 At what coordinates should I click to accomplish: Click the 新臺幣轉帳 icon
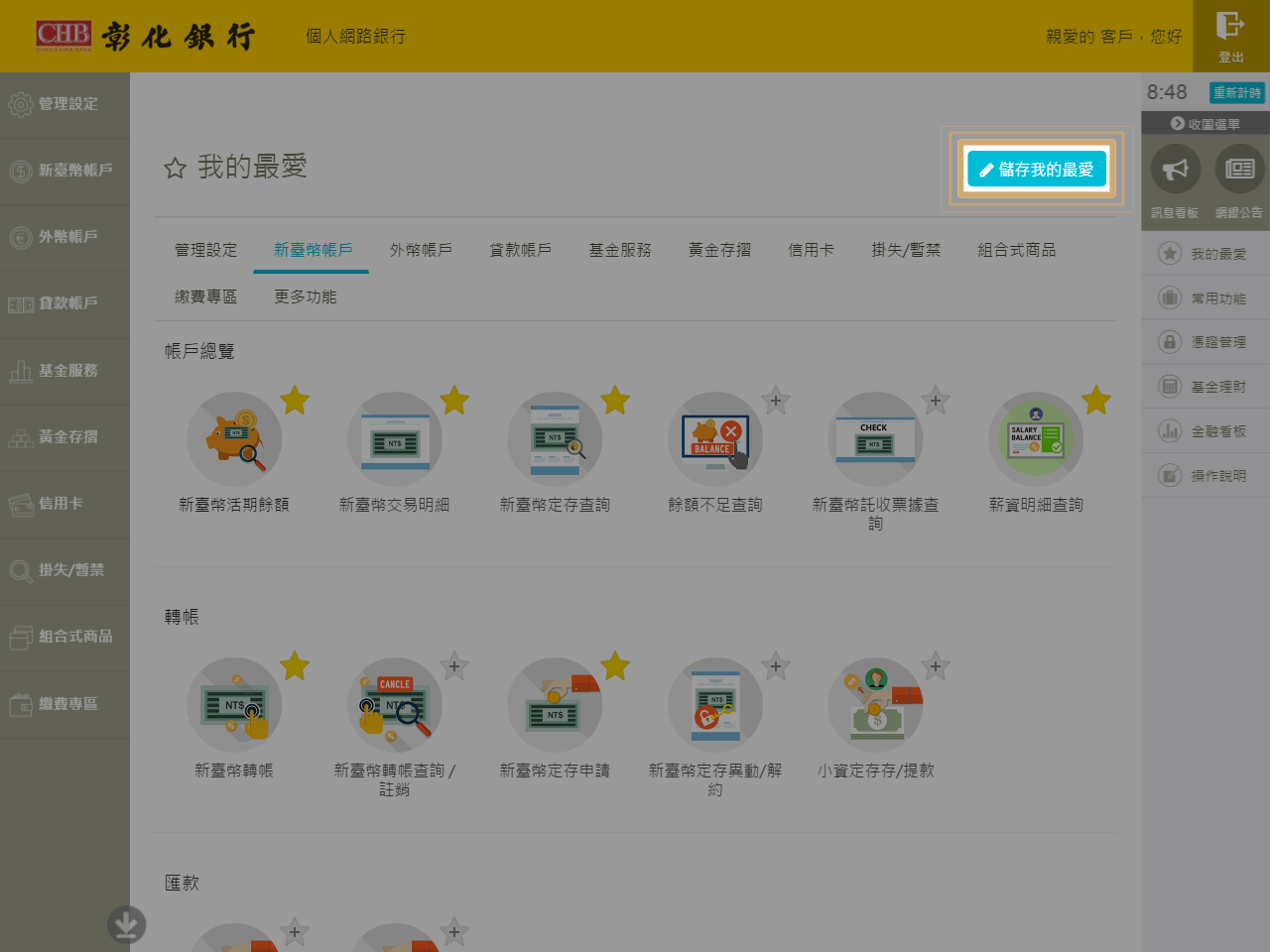(234, 705)
